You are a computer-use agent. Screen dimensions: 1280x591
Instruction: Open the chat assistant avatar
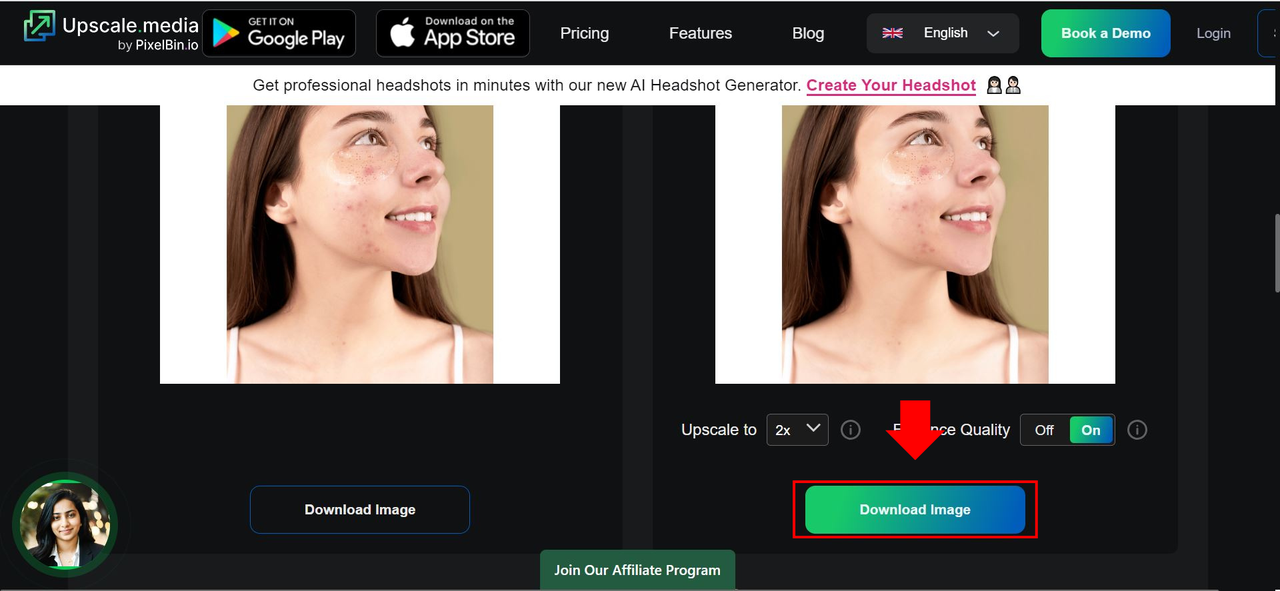65,524
